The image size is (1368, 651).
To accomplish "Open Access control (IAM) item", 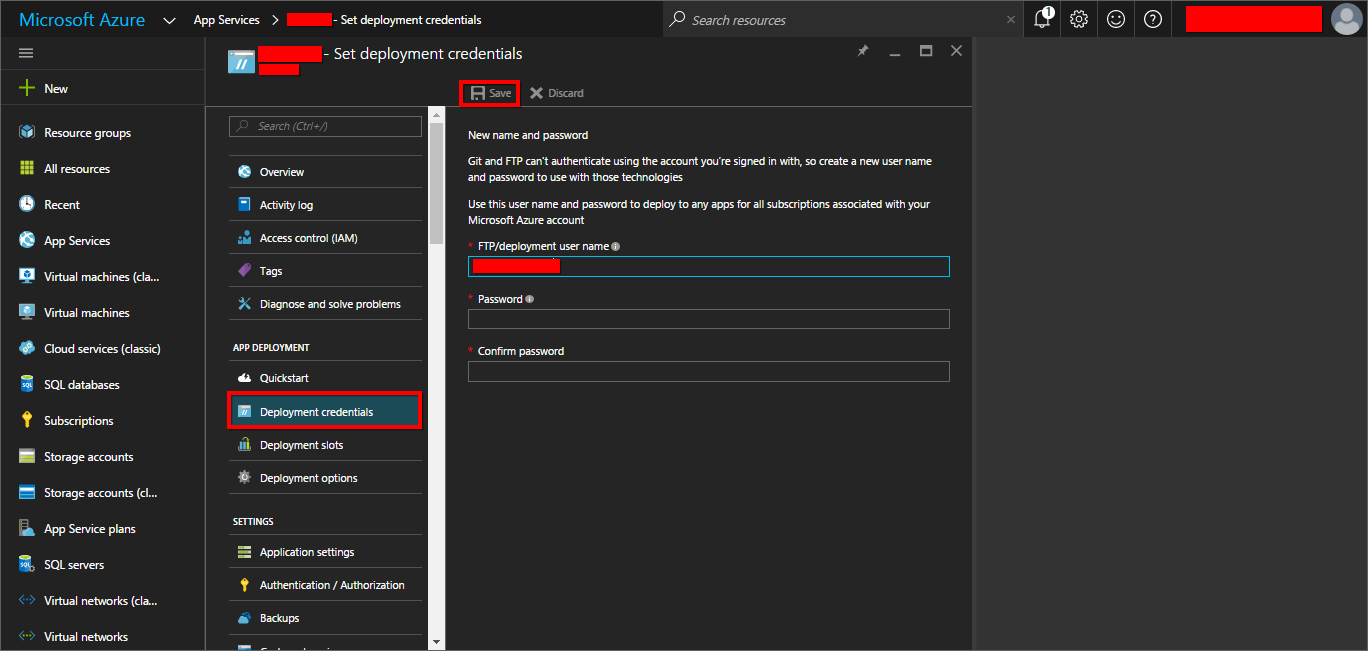I will click(x=325, y=238).
